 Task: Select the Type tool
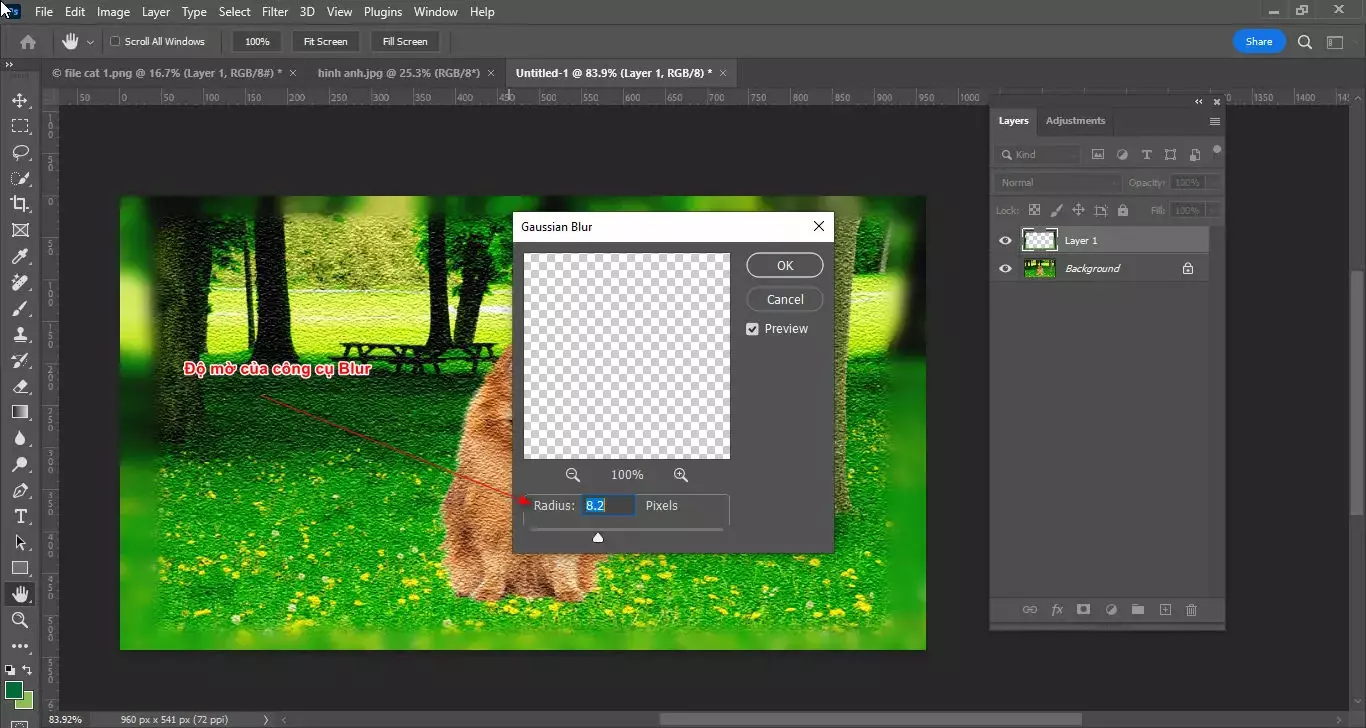(20, 517)
